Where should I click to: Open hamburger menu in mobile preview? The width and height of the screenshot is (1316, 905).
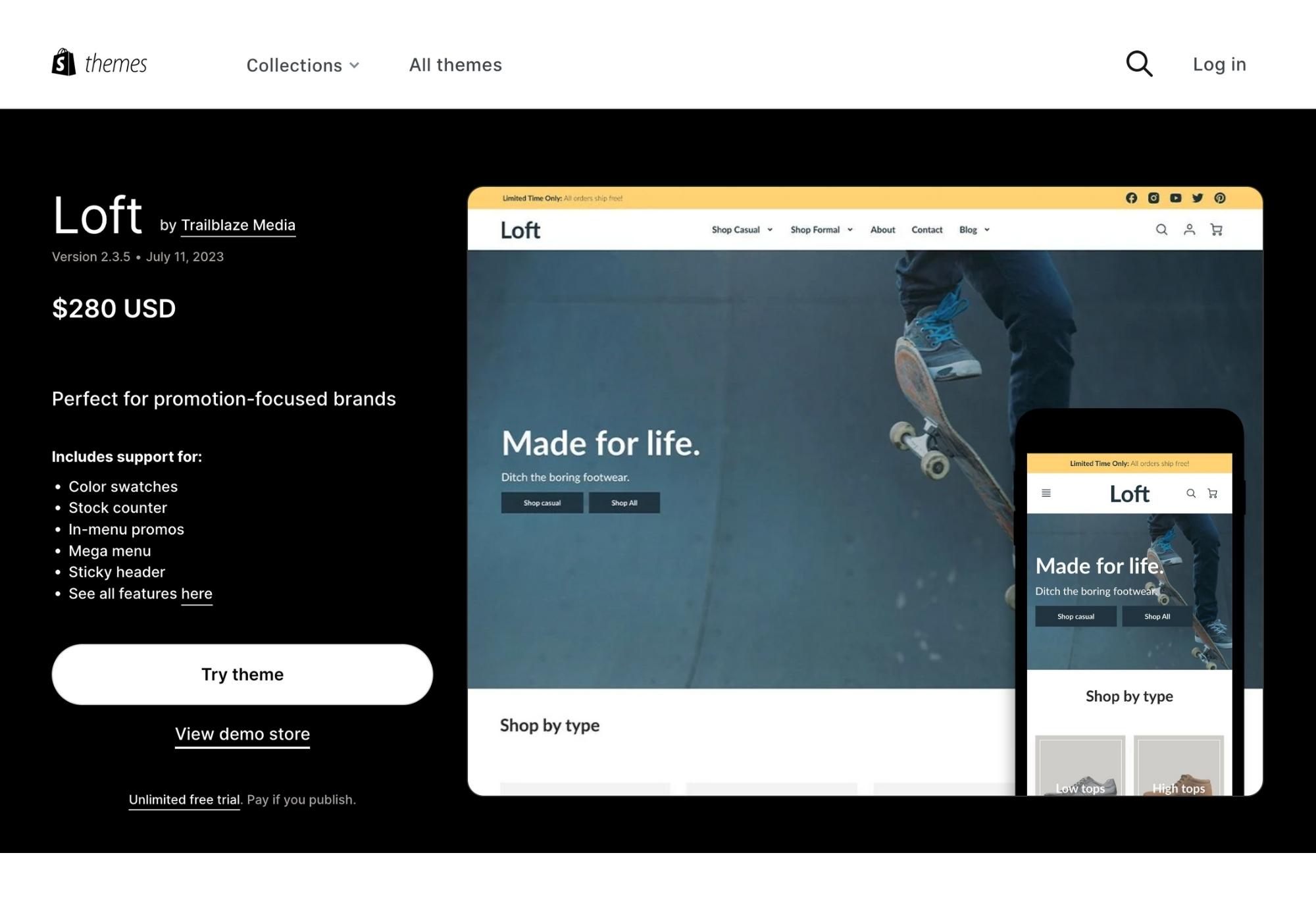click(x=1046, y=493)
